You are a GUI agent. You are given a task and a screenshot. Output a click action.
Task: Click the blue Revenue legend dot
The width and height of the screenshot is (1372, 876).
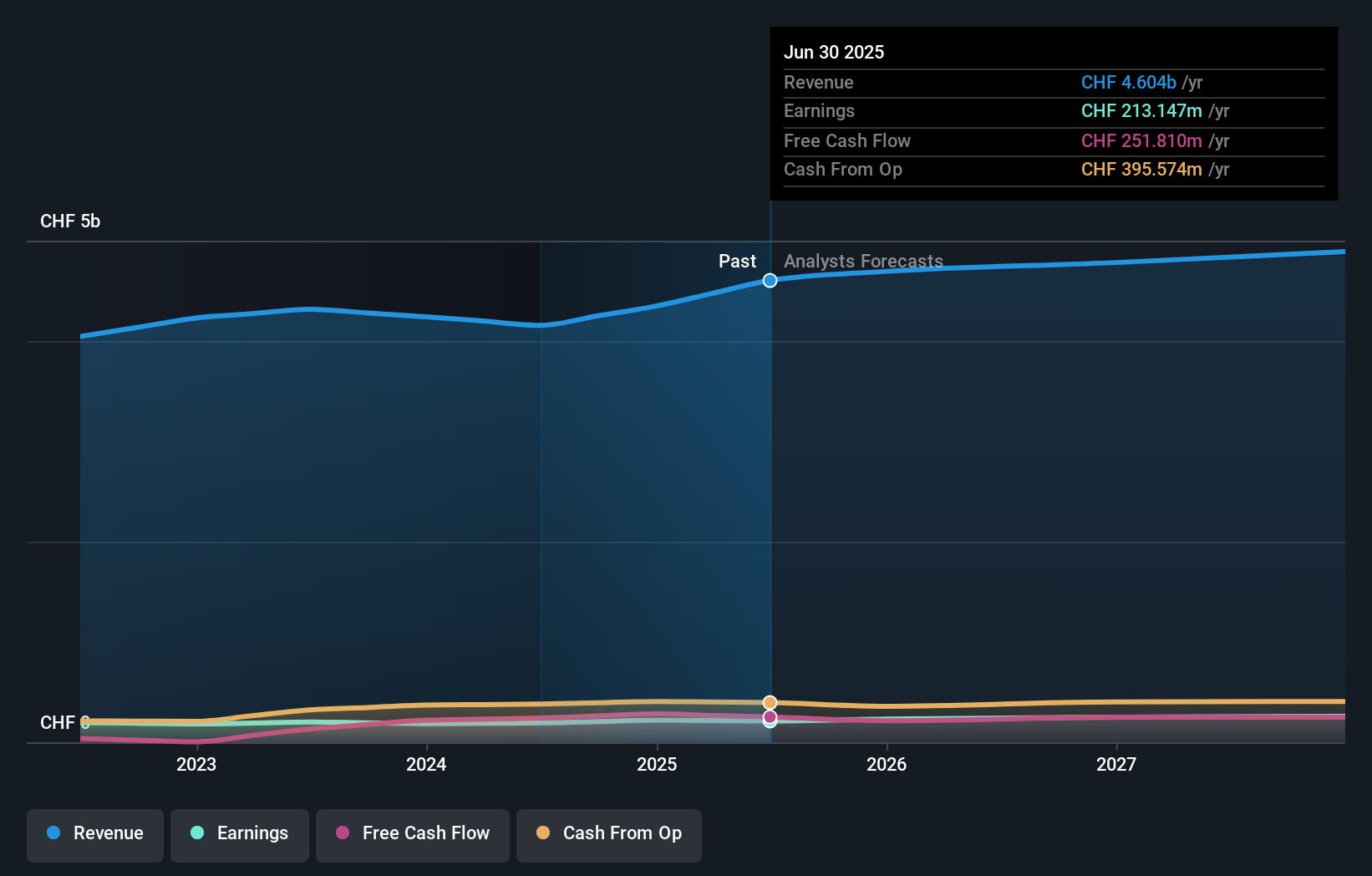[x=55, y=833]
